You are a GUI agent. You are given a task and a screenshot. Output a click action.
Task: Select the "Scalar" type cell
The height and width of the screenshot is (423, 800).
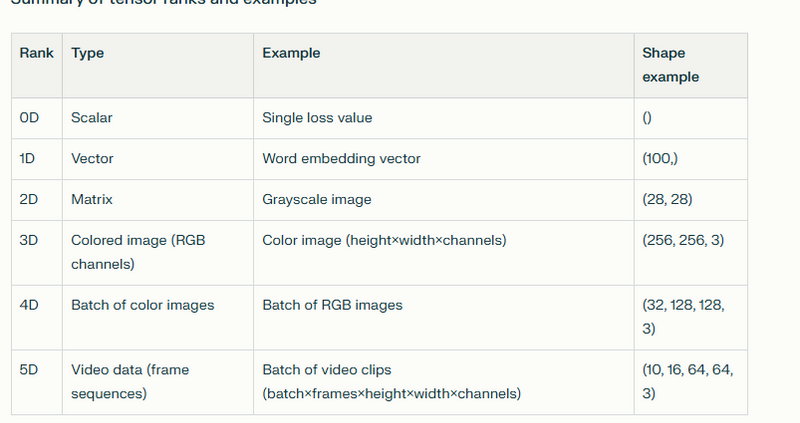click(92, 118)
